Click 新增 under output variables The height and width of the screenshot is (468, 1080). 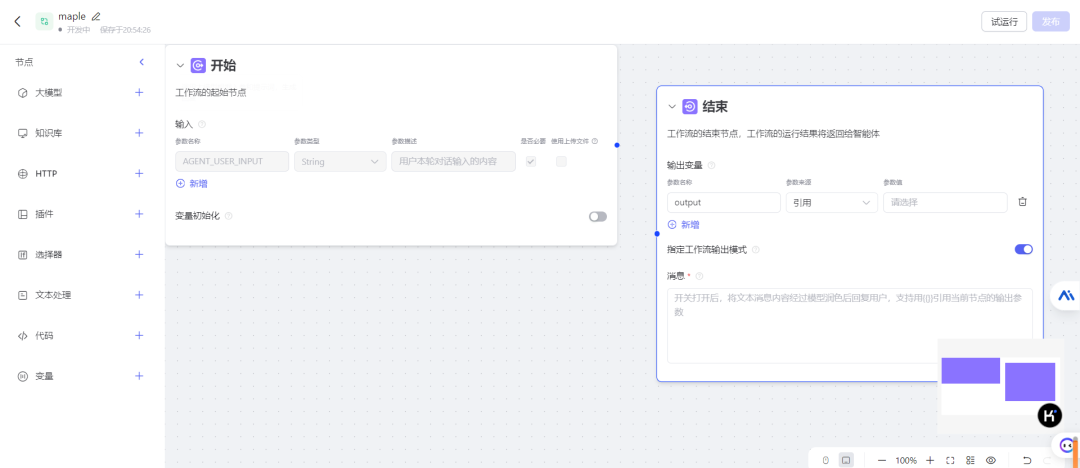684,225
